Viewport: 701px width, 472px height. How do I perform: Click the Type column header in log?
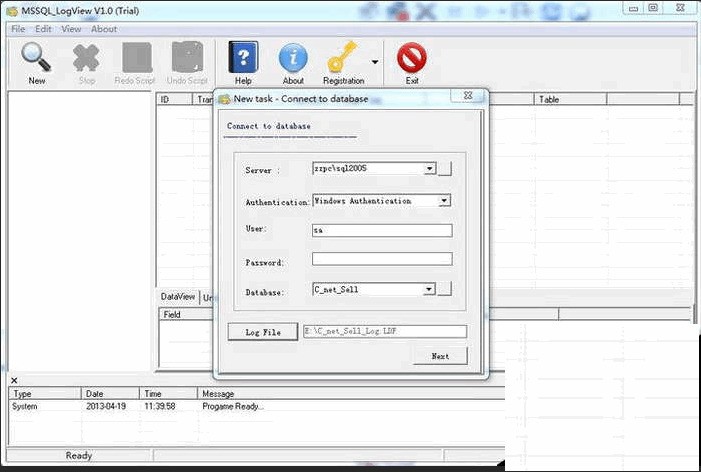click(45, 394)
